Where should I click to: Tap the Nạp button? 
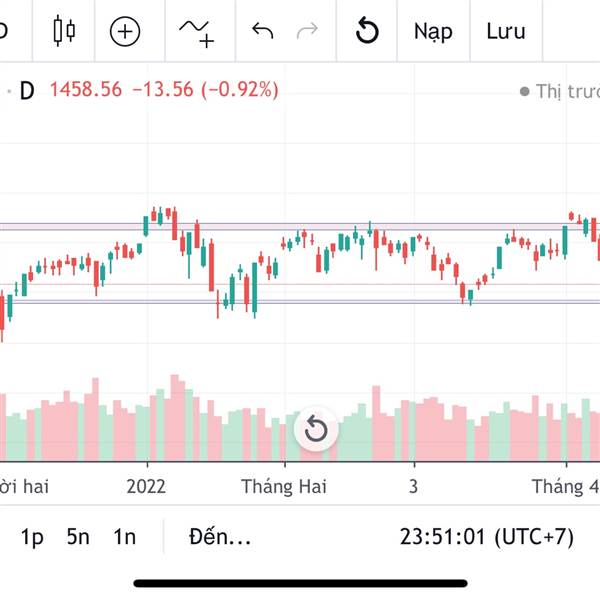[433, 31]
